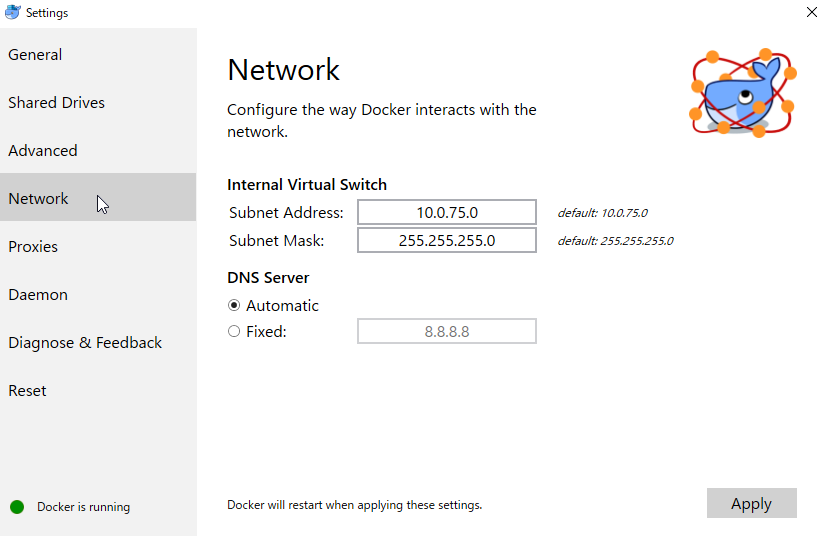Click the Network page heading

click(x=284, y=70)
